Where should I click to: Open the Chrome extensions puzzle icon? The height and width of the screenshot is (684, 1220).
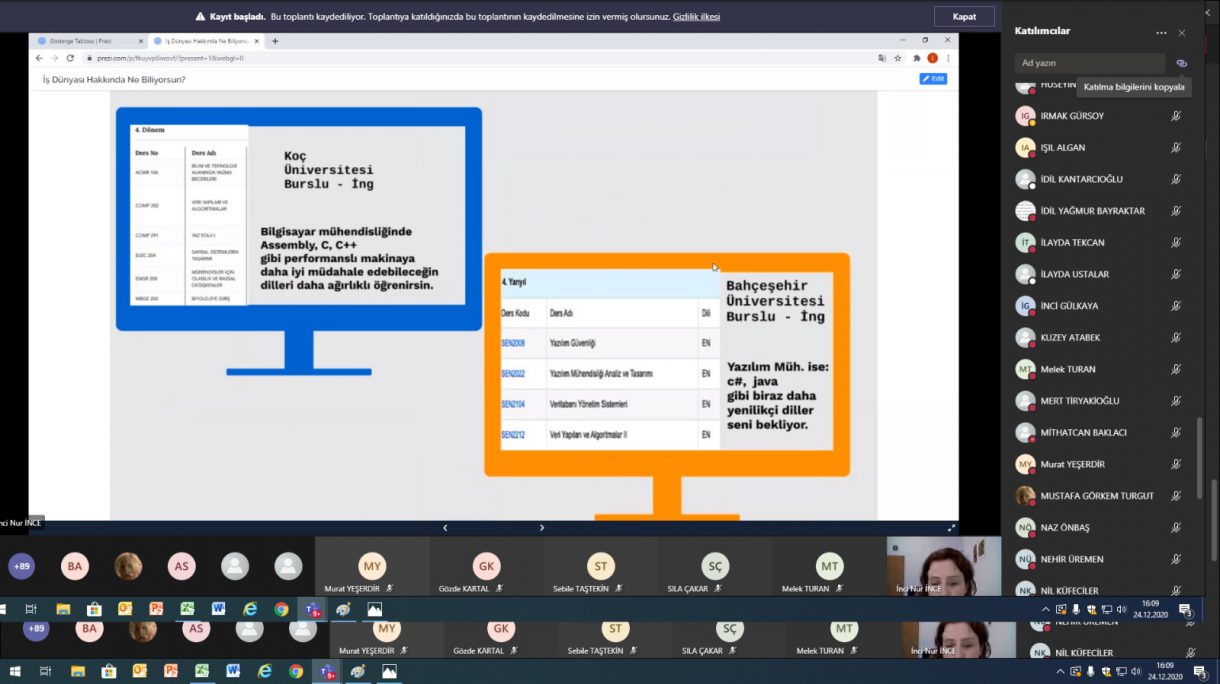point(917,58)
